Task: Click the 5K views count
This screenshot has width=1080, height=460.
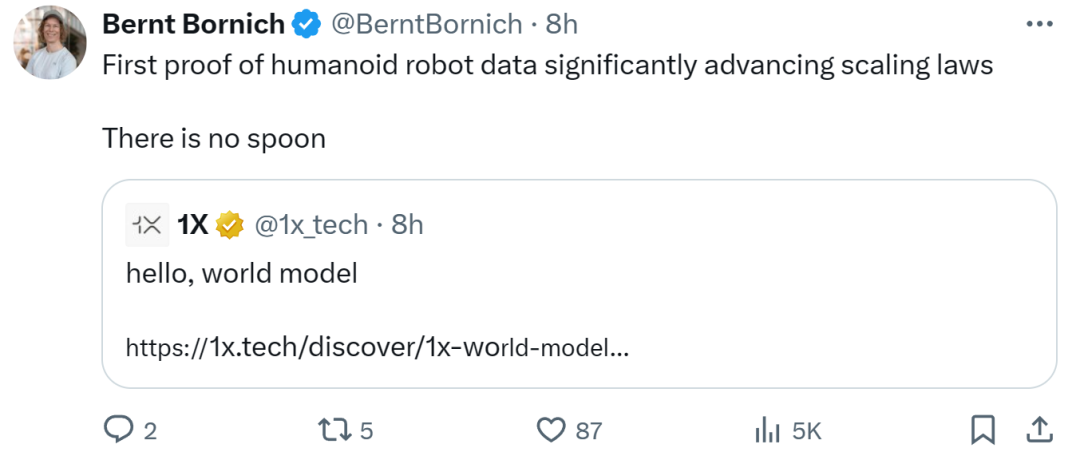Action: 807,431
